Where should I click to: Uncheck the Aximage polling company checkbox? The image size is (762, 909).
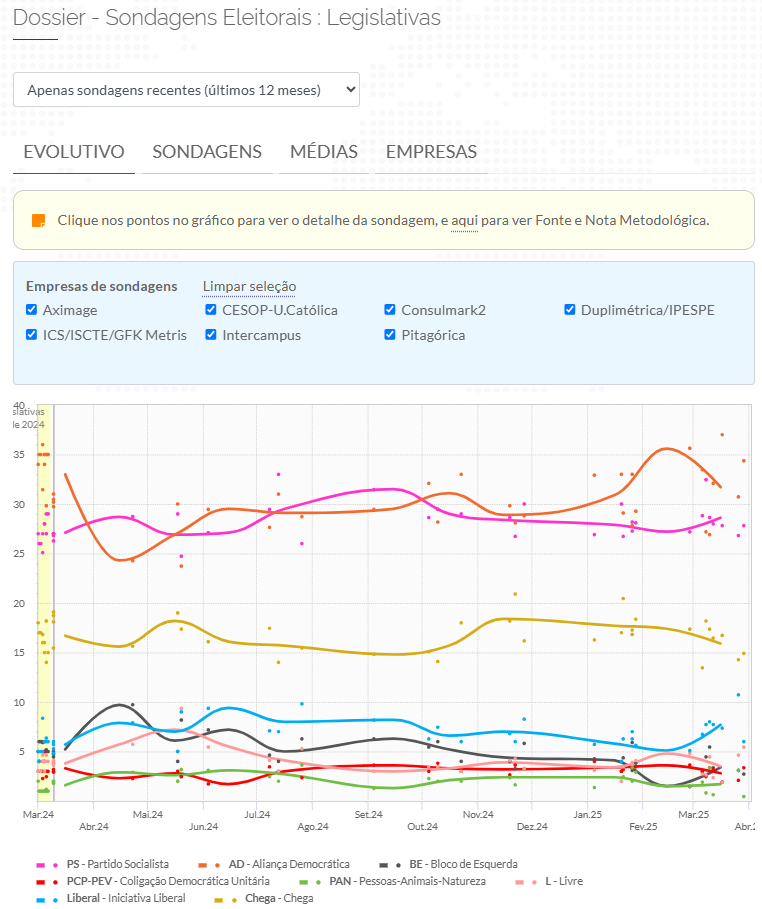(x=32, y=310)
